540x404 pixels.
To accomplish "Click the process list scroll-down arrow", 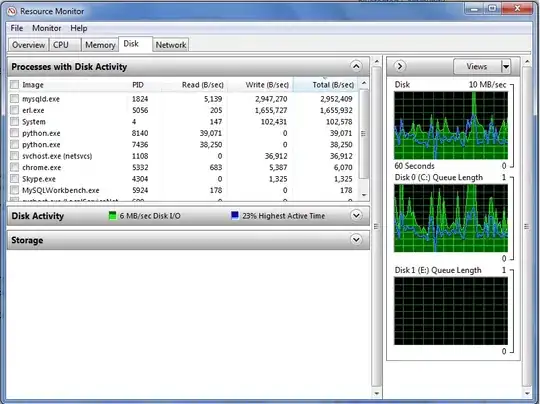I will (x=364, y=195).
